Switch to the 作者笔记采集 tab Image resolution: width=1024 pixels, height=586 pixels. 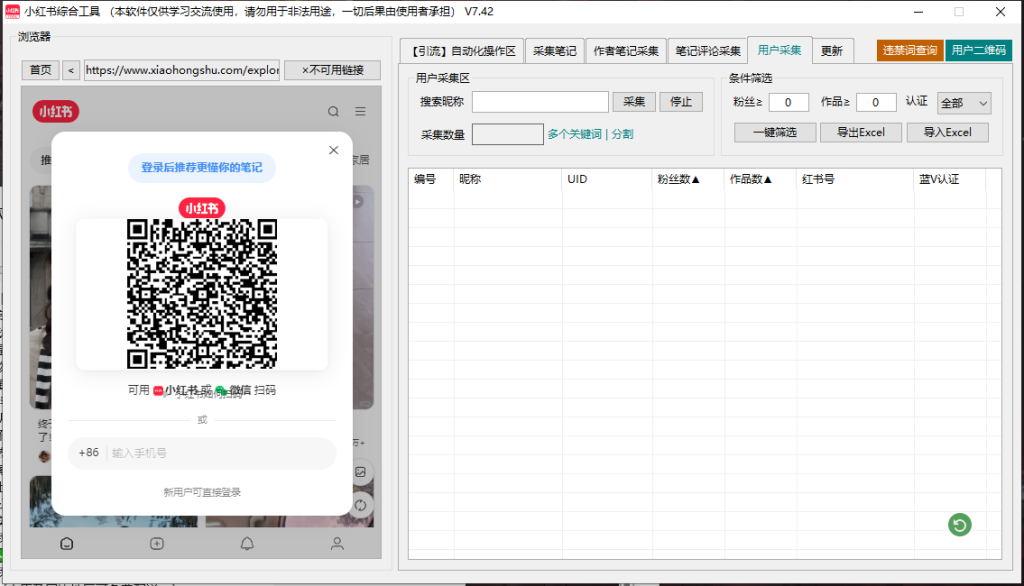[626, 49]
